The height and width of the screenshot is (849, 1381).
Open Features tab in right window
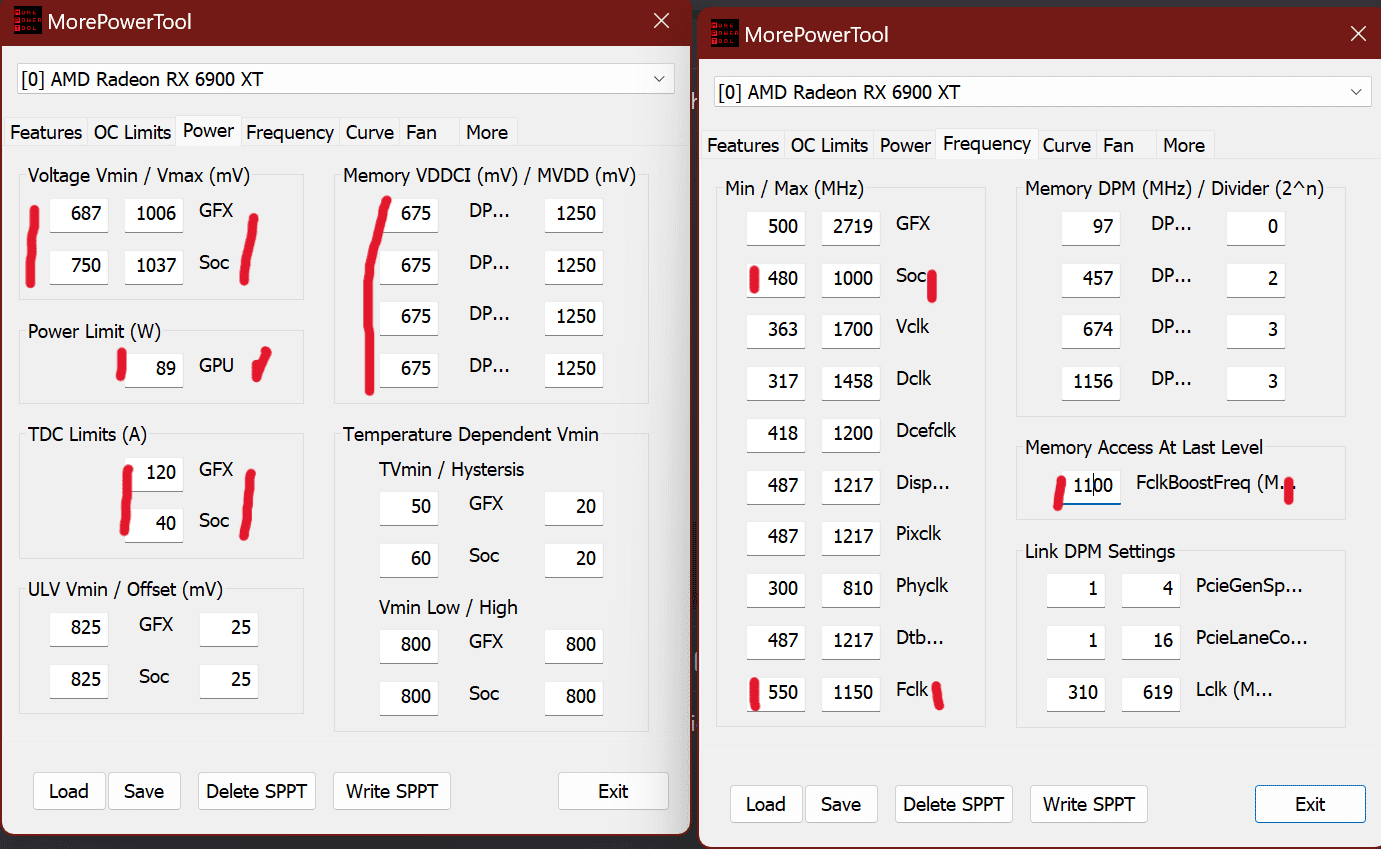pyautogui.click(x=743, y=145)
